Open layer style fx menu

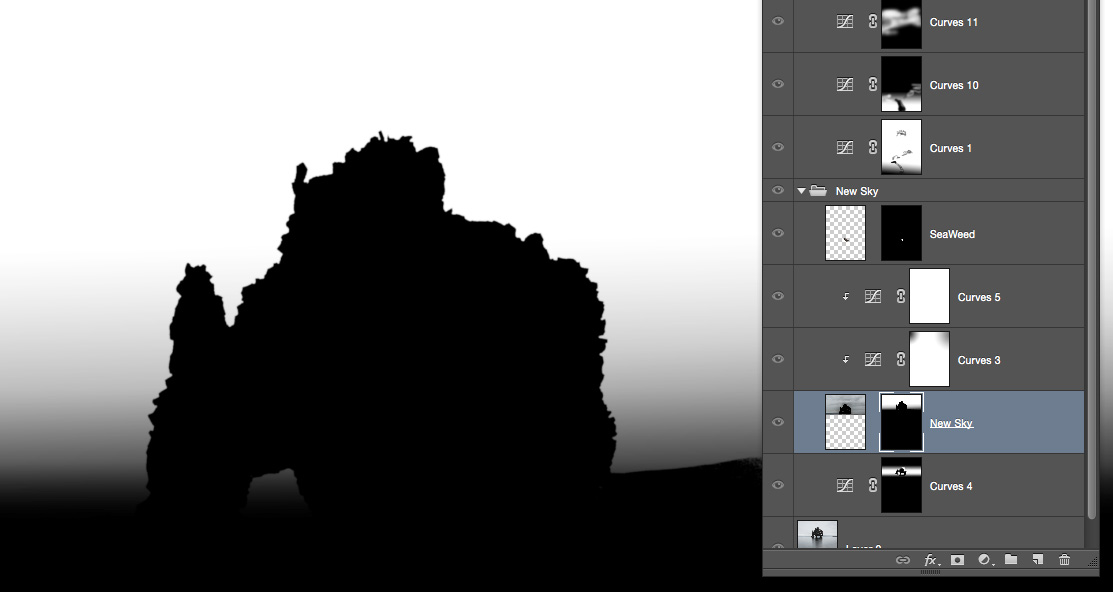(x=931, y=560)
